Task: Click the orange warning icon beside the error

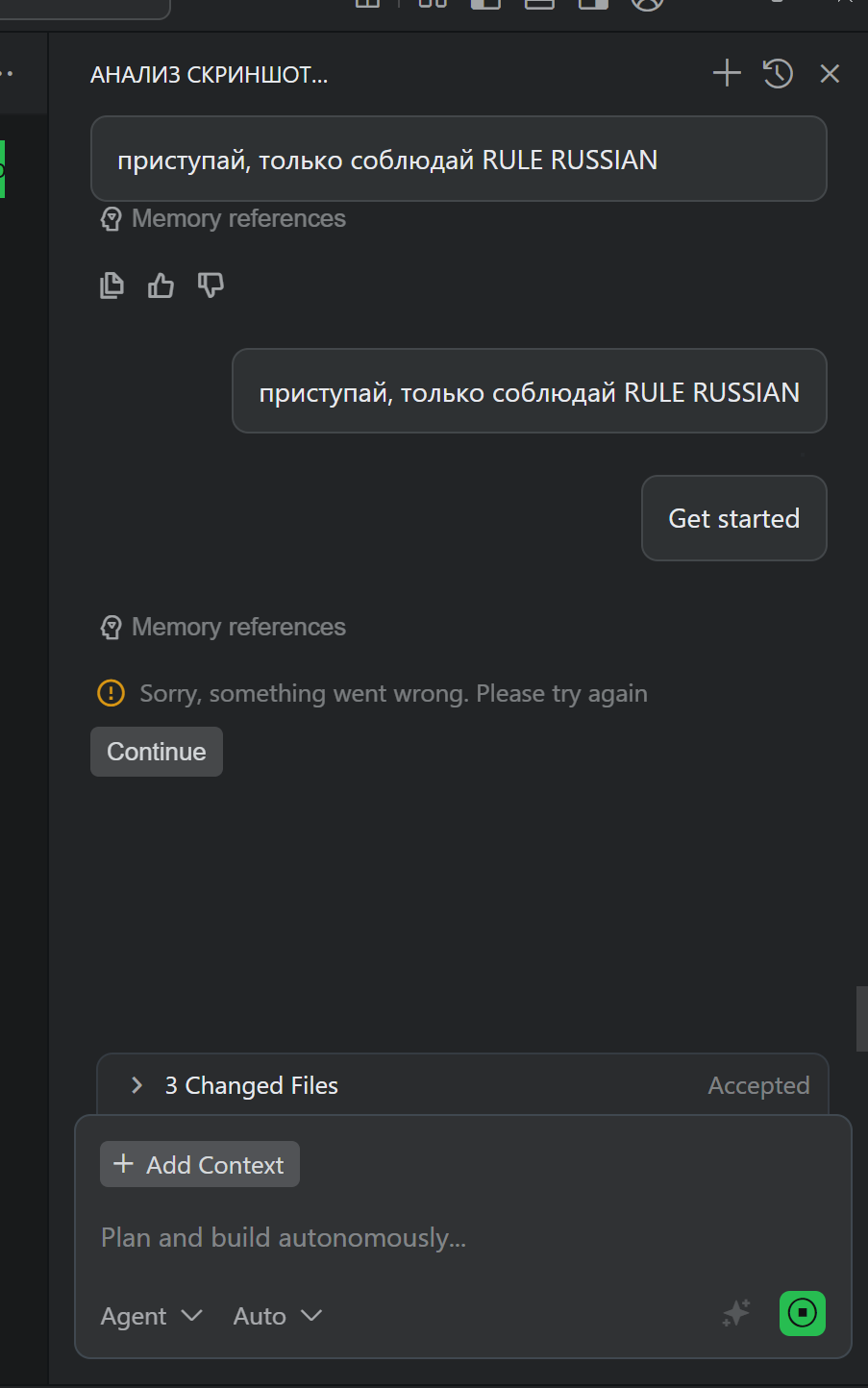Action: (x=112, y=693)
